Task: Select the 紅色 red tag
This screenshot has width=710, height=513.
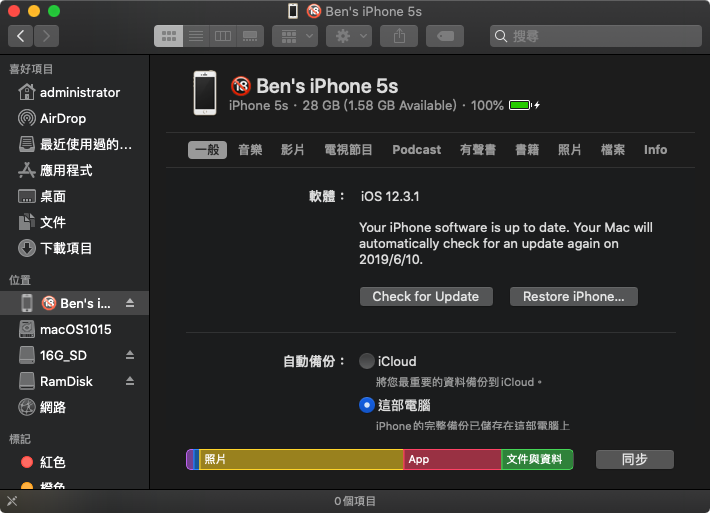Action: (x=75, y=462)
